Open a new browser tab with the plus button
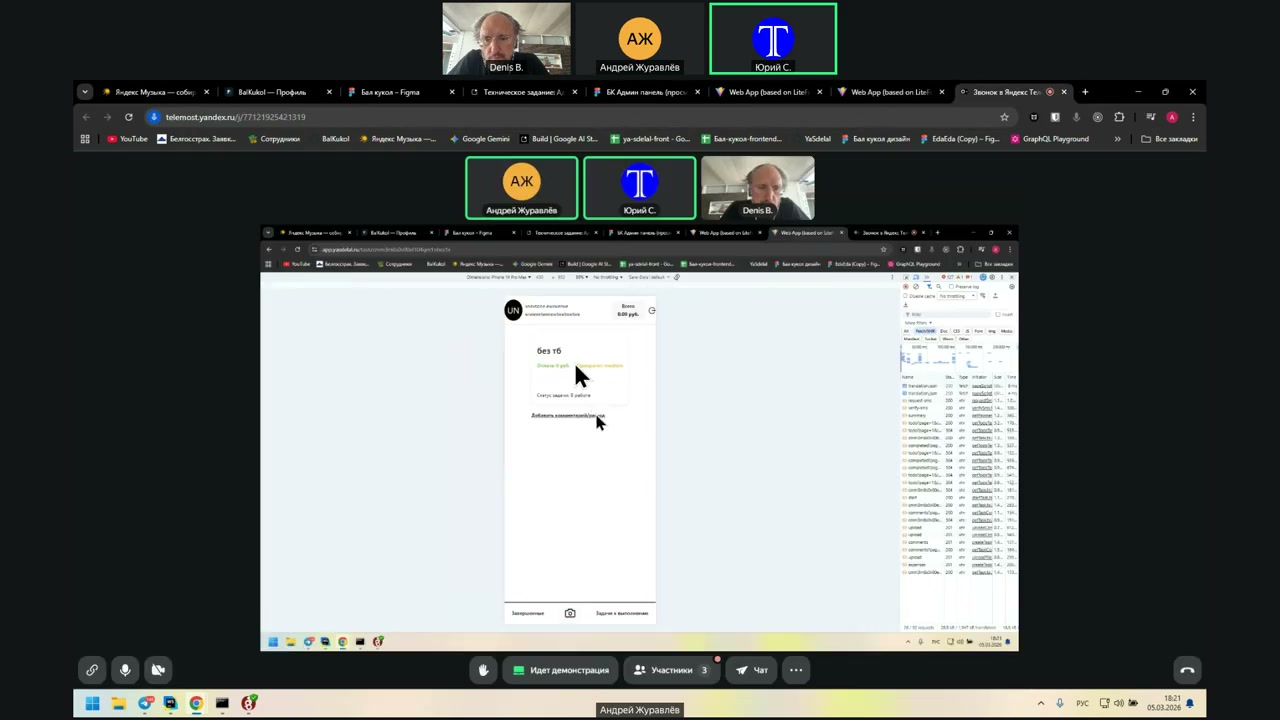Screen dimensions: 1280x720 coord(1085,92)
